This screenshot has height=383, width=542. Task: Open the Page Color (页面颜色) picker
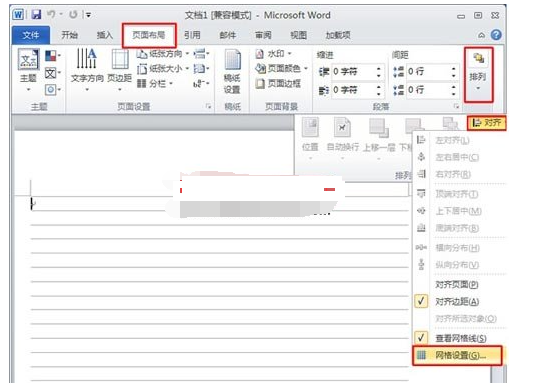coord(281,69)
